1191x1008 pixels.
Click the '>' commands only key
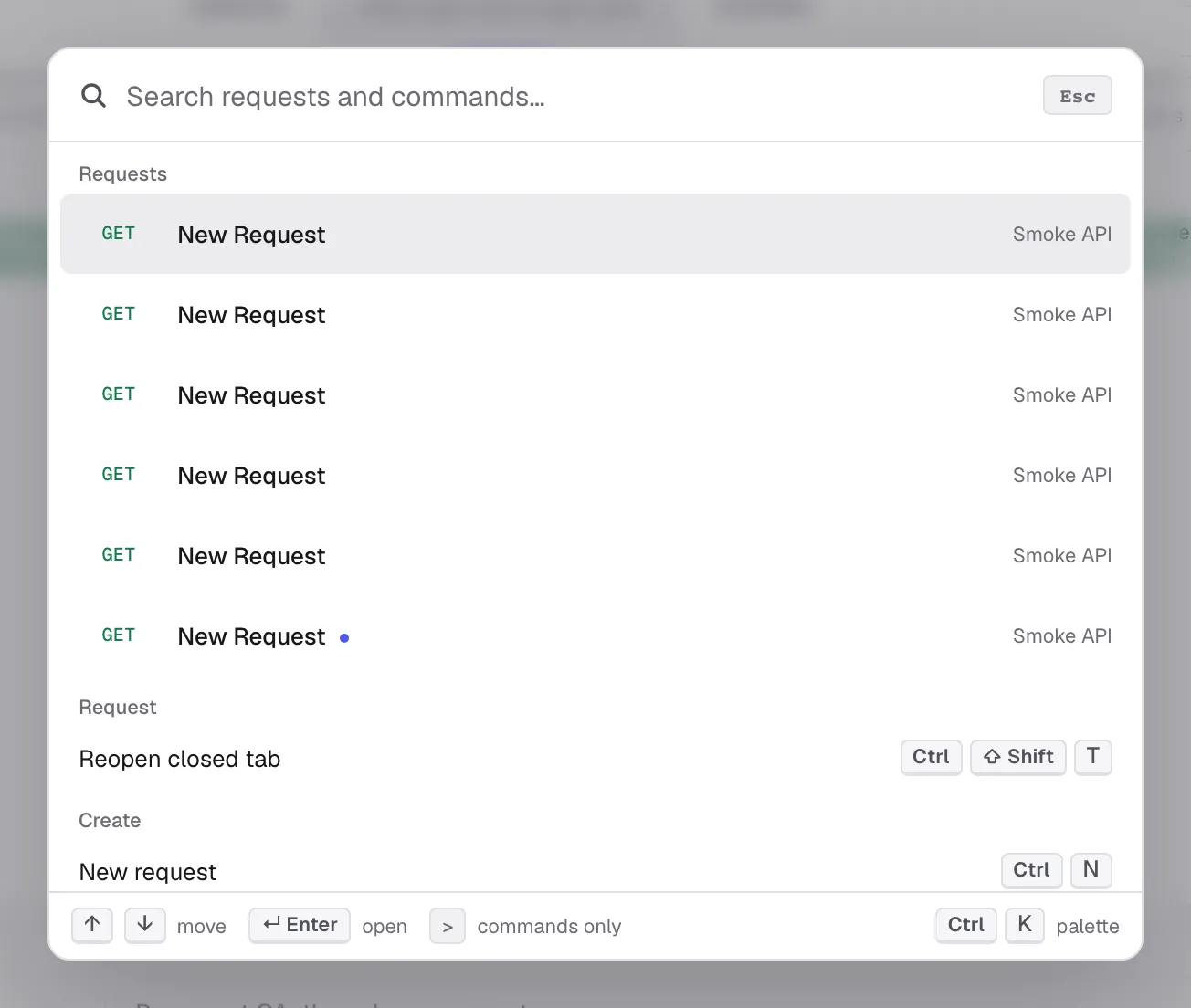[x=448, y=926]
